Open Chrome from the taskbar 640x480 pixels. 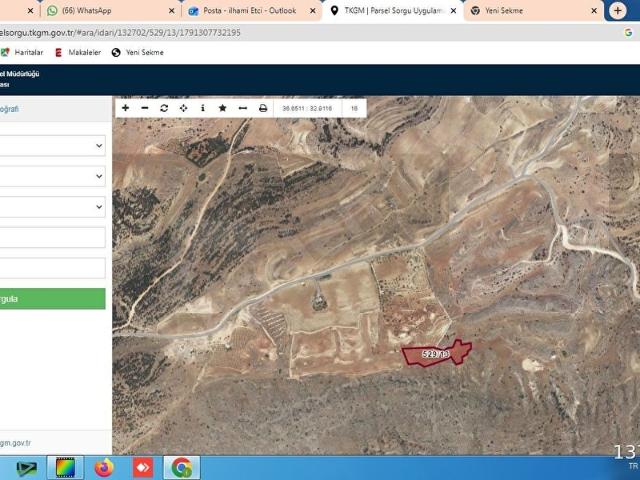pyautogui.click(x=182, y=468)
